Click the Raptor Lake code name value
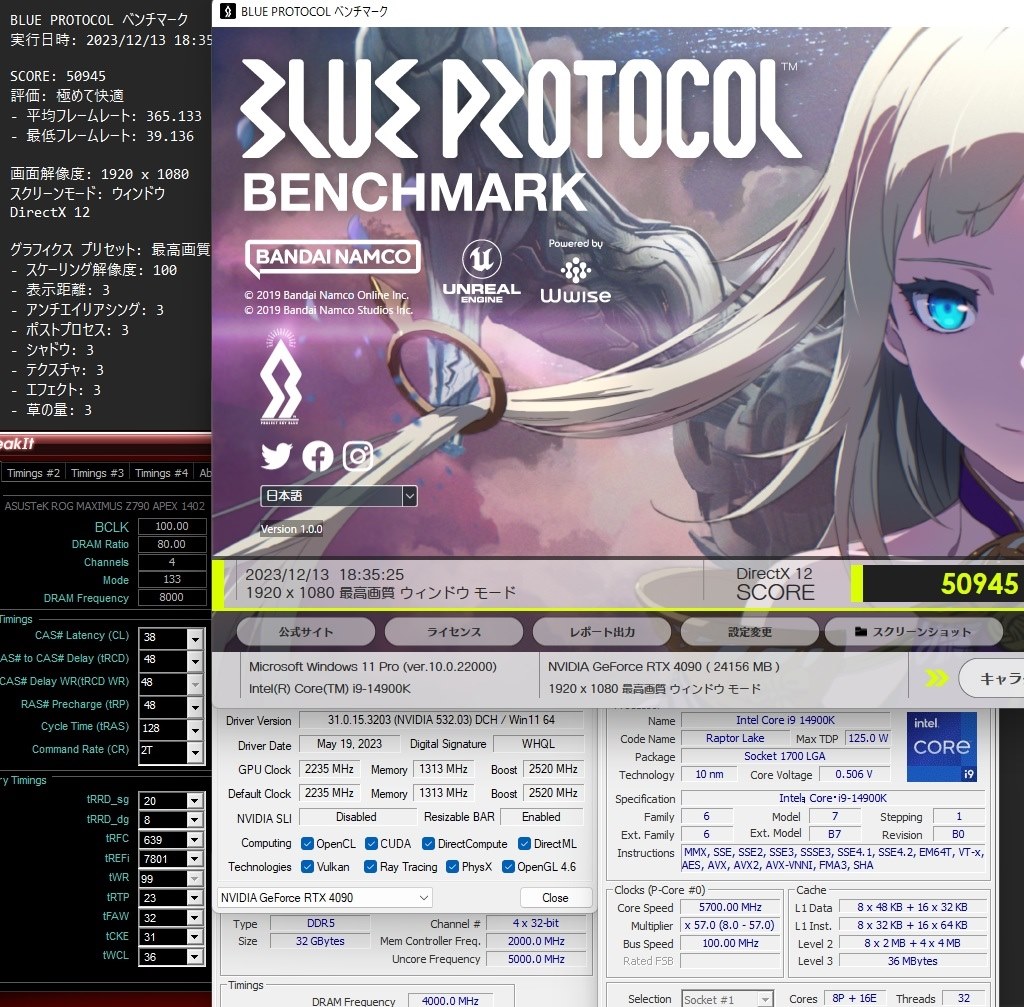 point(735,738)
